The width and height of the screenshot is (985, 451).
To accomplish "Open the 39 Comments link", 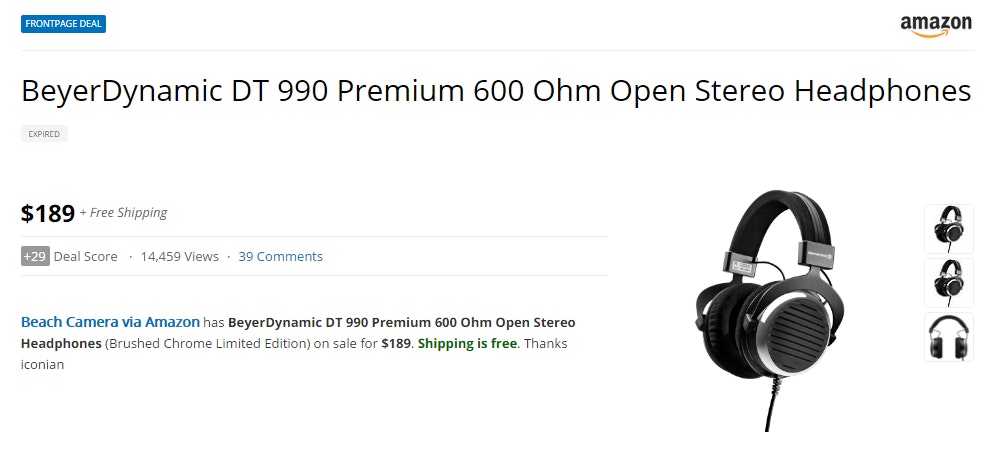I will pyautogui.click(x=280, y=256).
